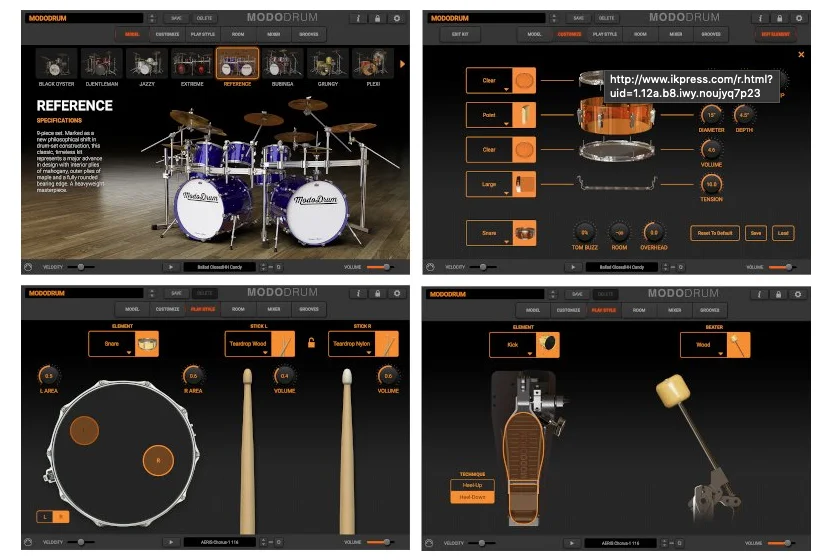
Task: Open gear settings in snare play style window
Action: coord(397,293)
